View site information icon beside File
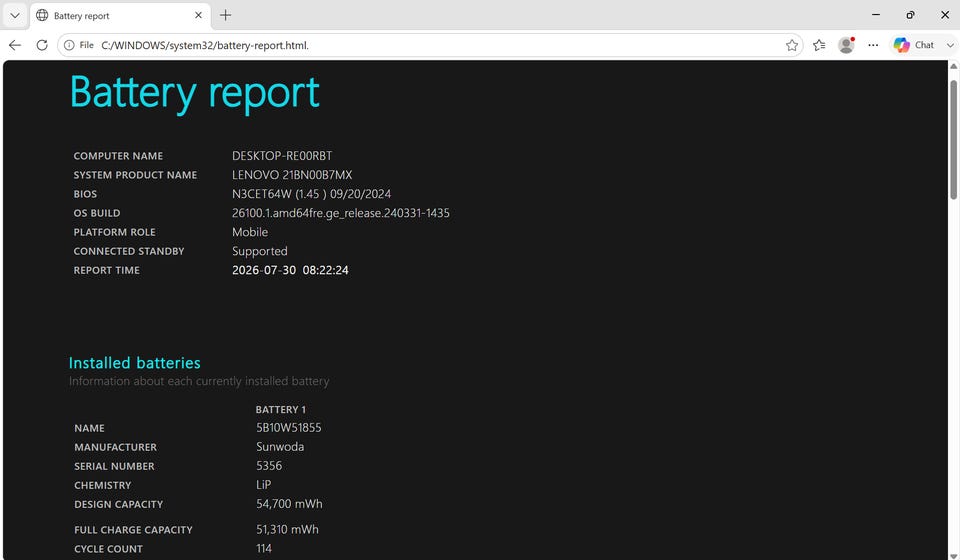This screenshot has height=560, width=960. click(69, 45)
